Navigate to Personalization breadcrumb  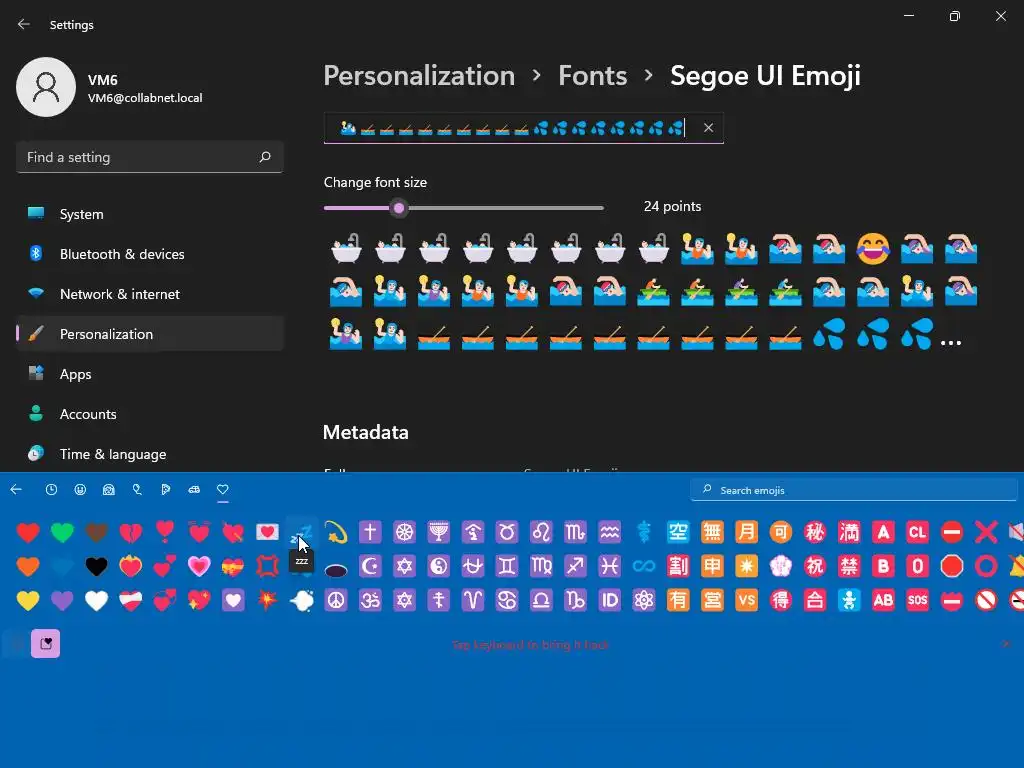click(x=419, y=75)
